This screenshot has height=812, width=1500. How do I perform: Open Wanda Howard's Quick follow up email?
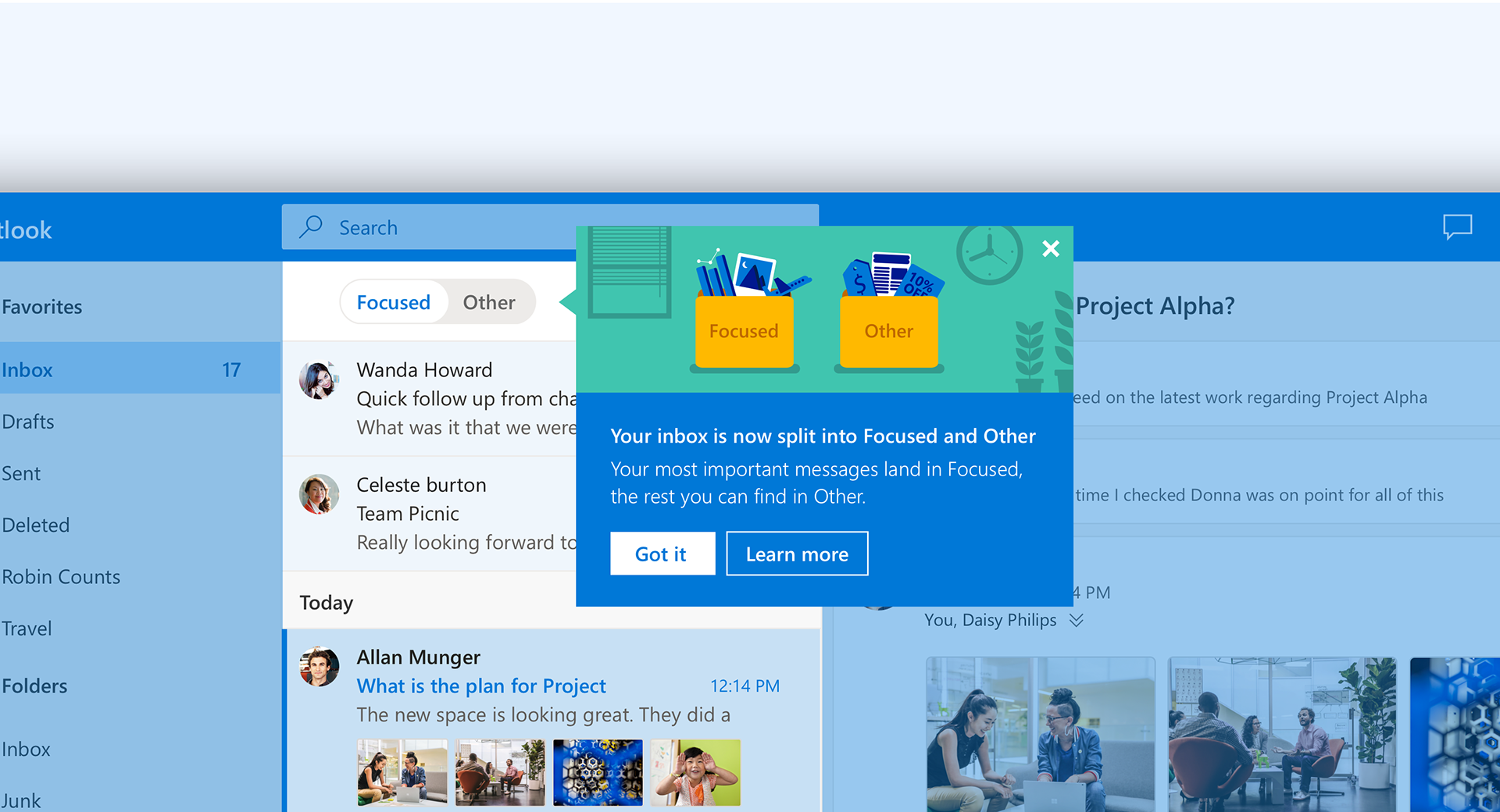click(429, 398)
